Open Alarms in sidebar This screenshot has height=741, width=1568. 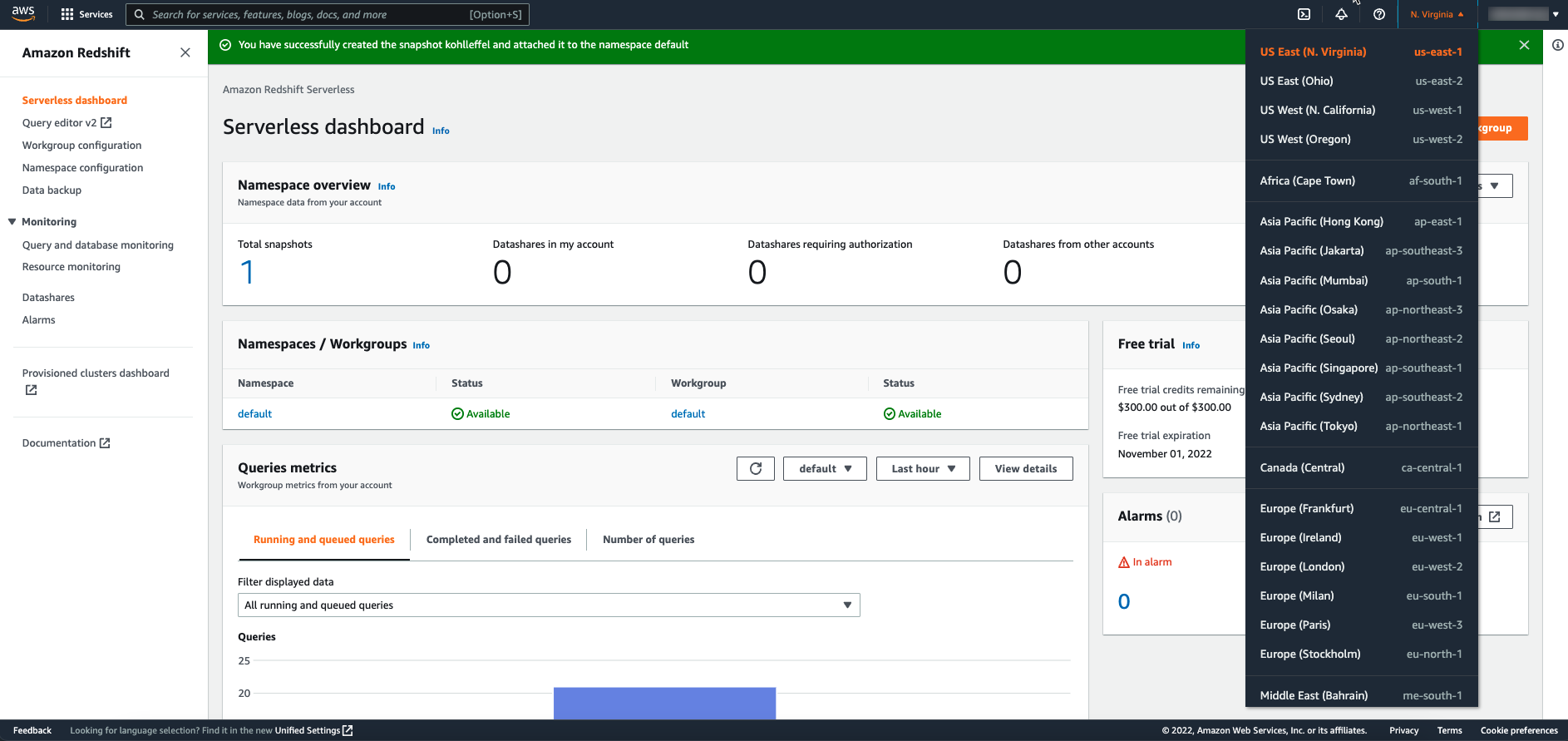click(39, 320)
